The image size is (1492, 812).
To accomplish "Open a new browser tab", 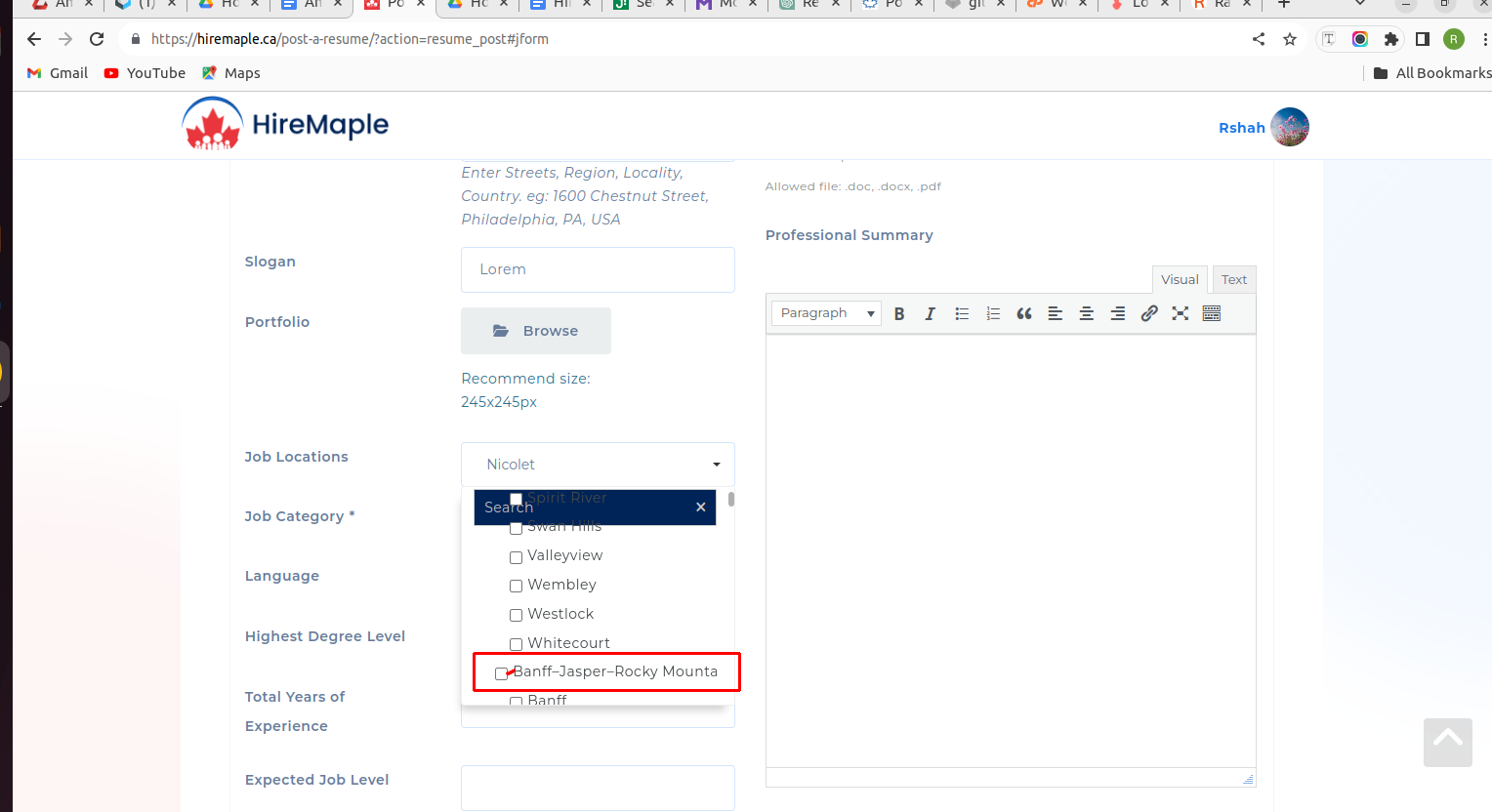I will [1284, 4].
